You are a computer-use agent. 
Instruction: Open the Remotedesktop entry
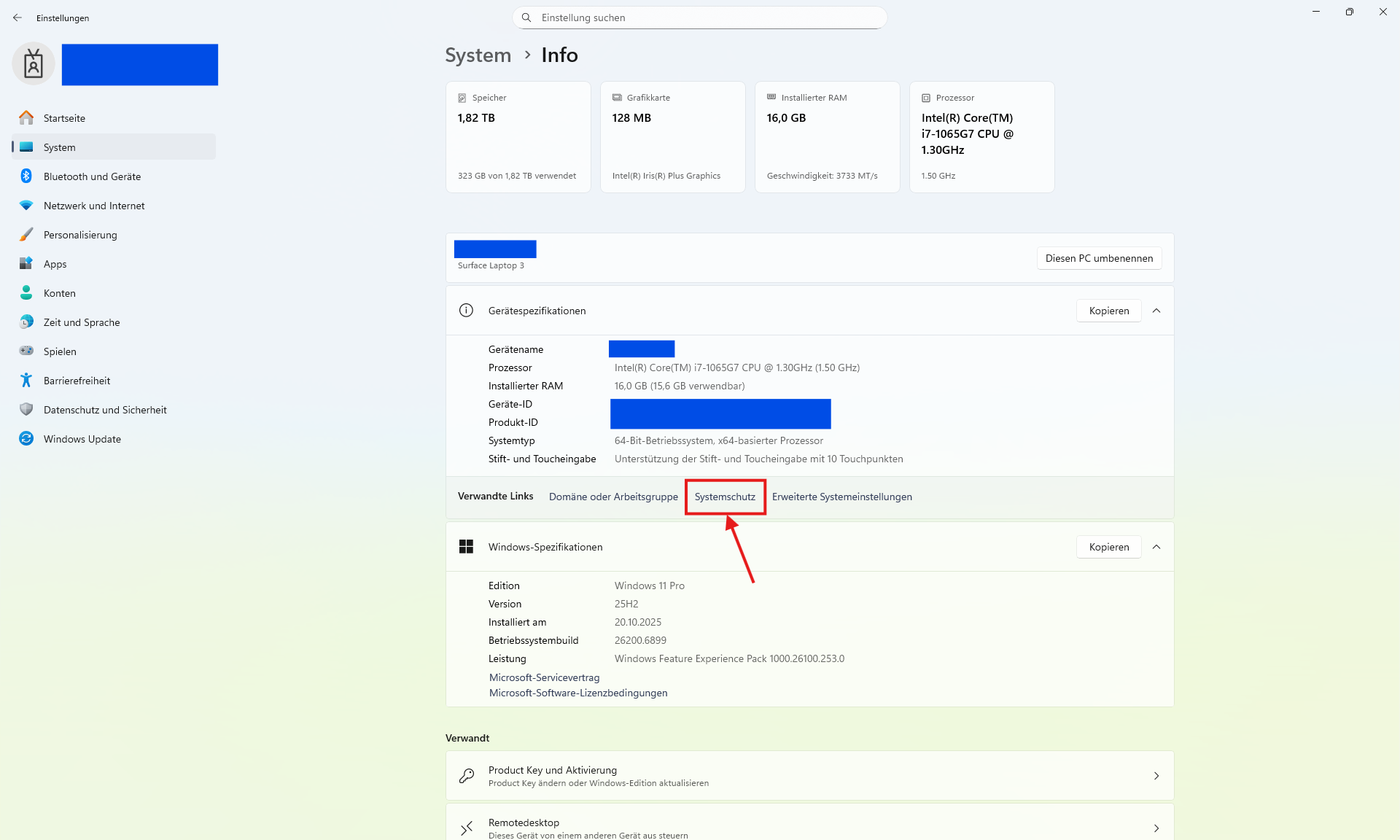coord(809,828)
